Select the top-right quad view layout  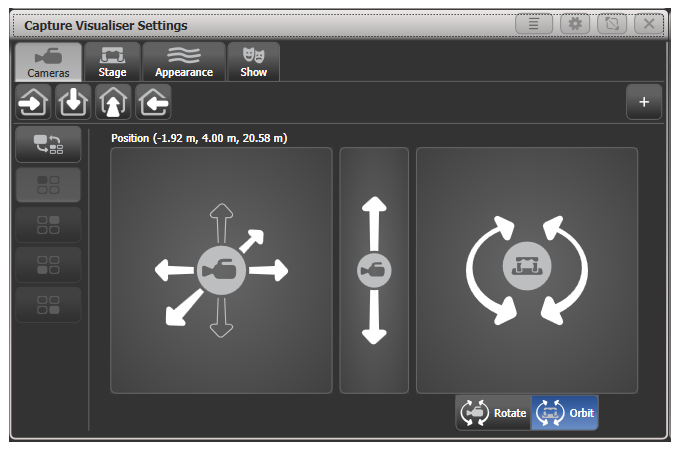tap(48, 225)
